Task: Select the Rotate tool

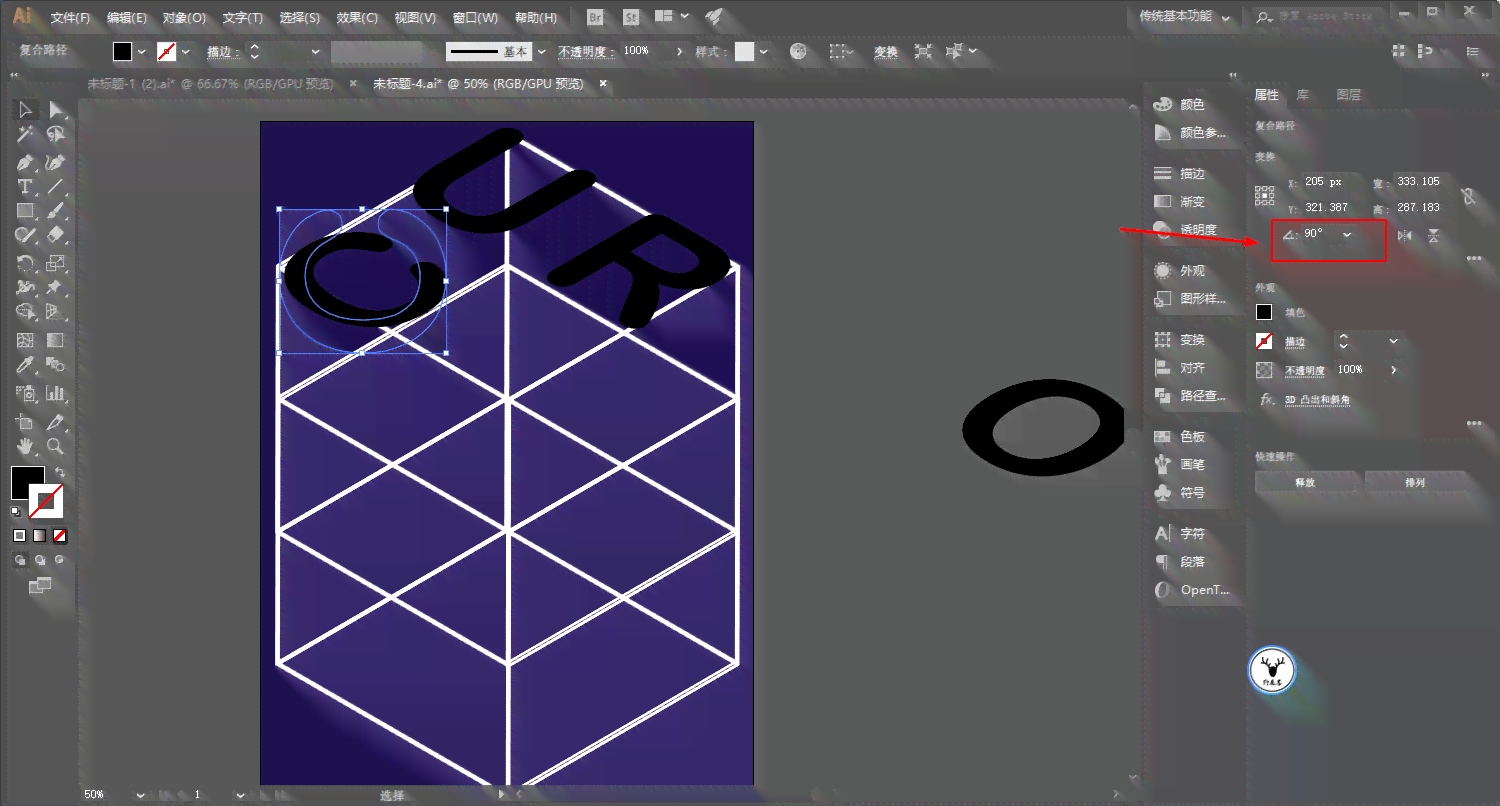Action: pos(26,264)
